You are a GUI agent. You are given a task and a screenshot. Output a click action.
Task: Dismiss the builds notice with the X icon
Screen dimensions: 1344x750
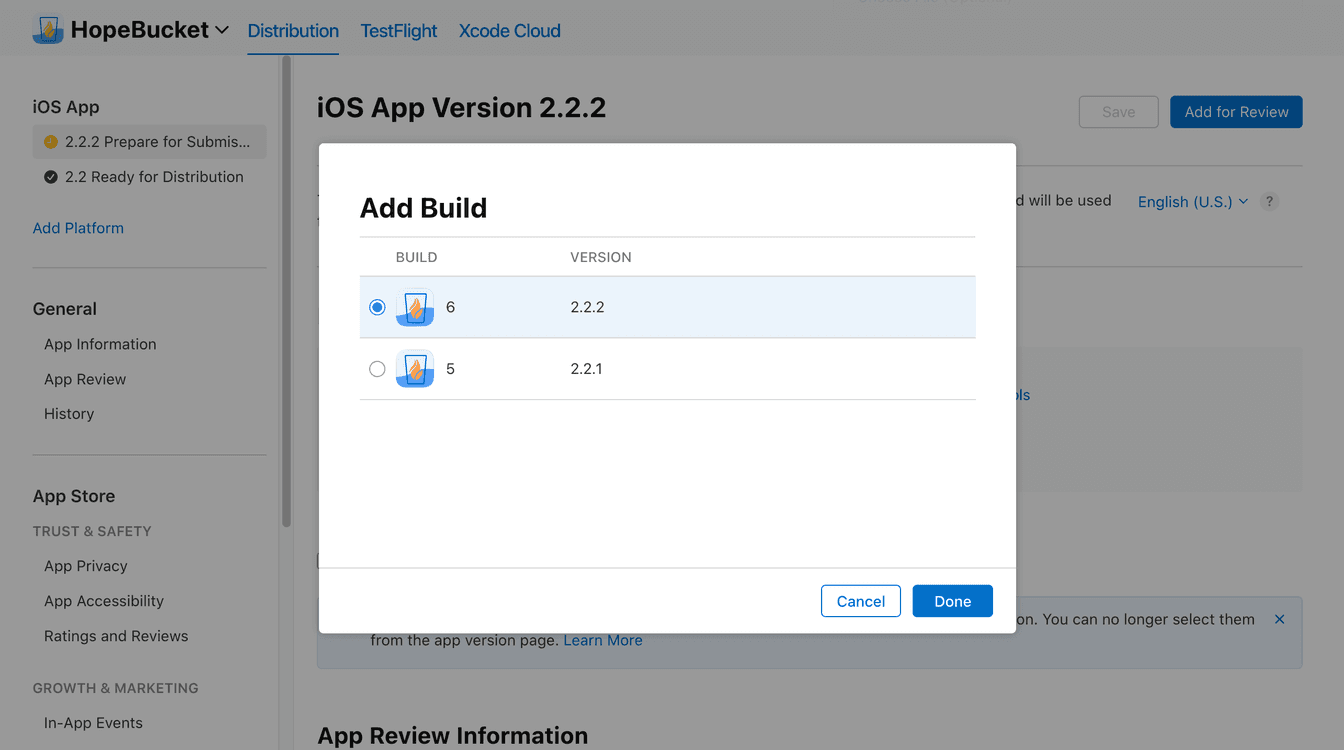[x=1279, y=619]
